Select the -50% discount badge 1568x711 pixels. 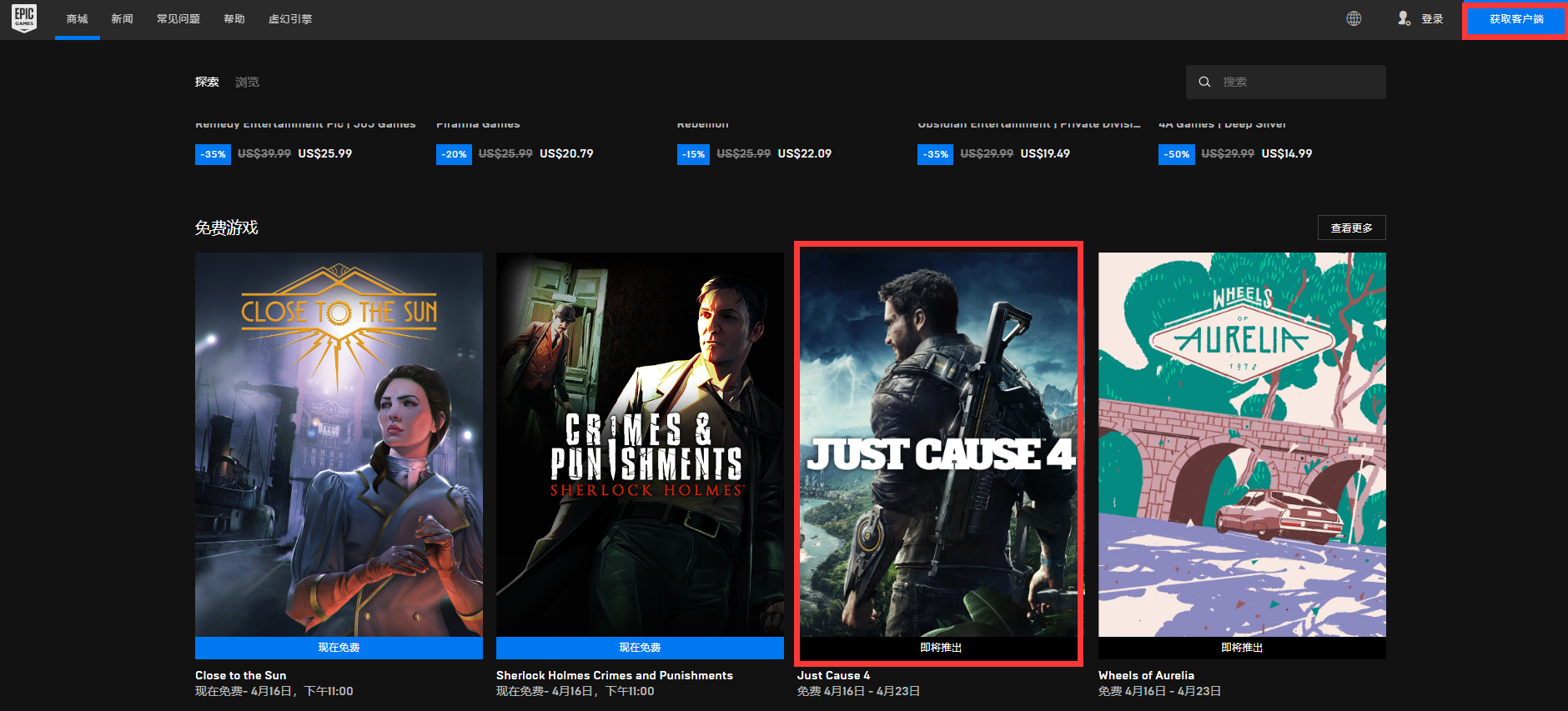tap(1176, 154)
